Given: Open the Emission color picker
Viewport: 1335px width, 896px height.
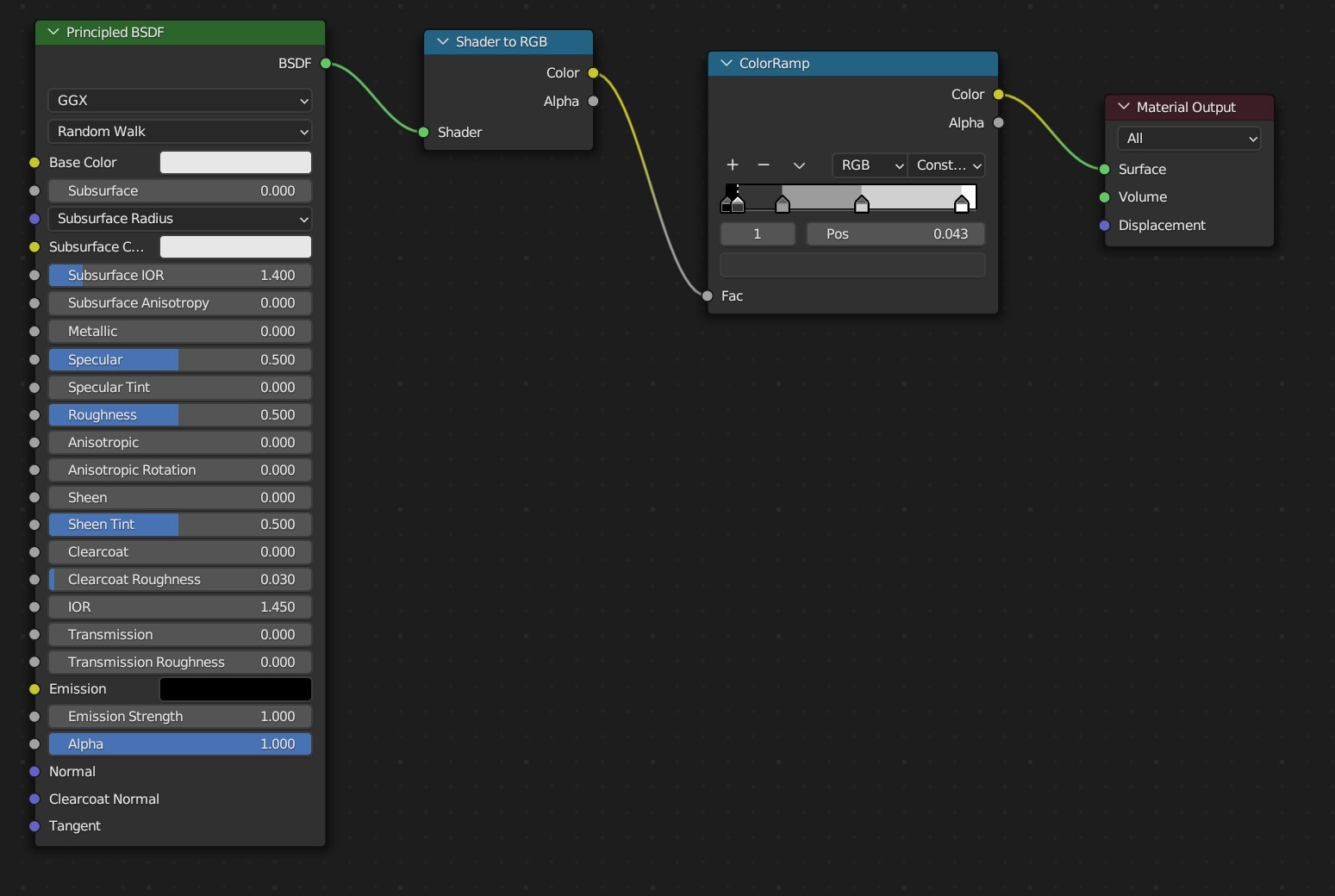Looking at the screenshot, I should [234, 689].
